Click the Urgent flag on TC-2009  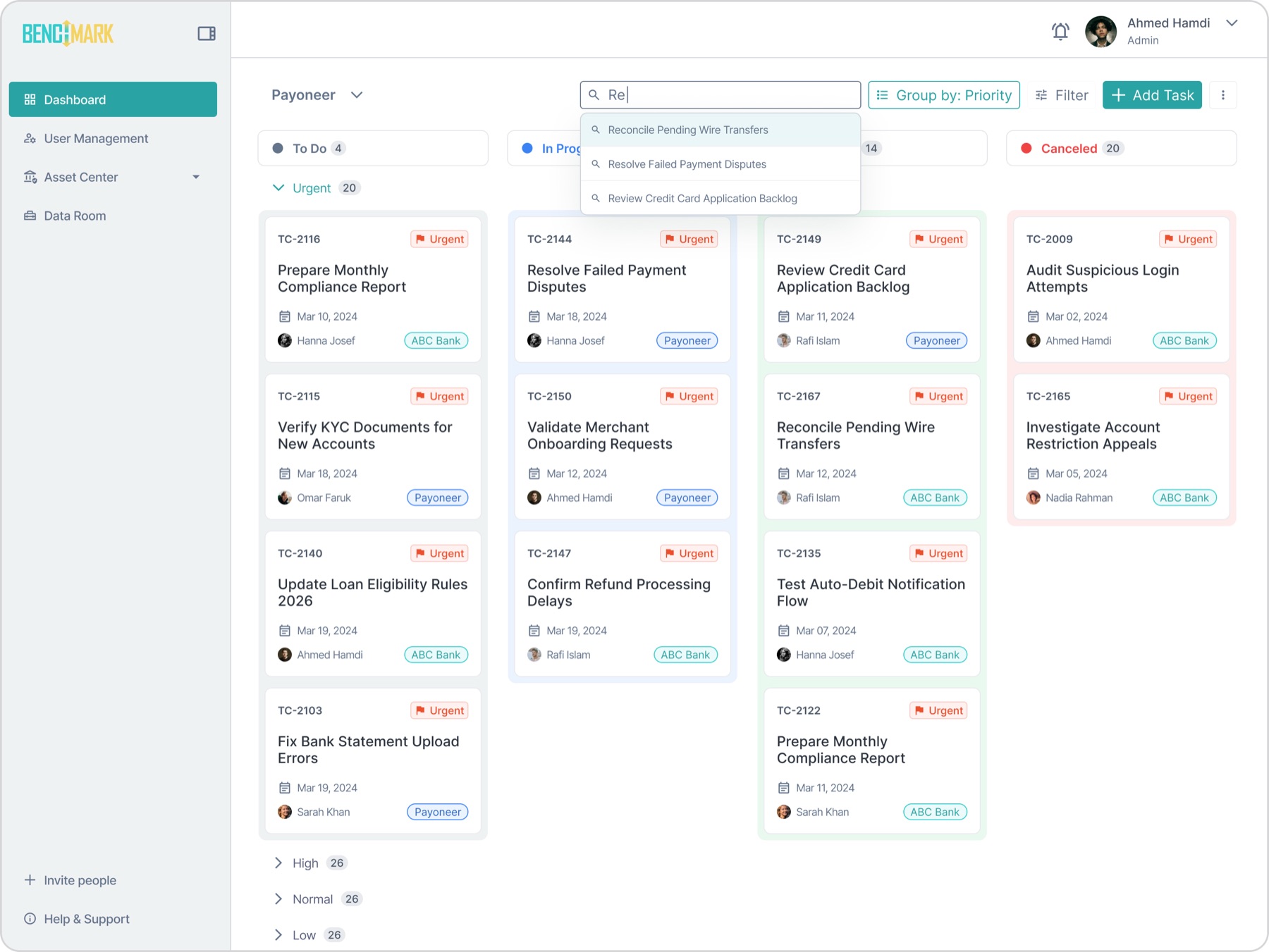tap(1188, 239)
